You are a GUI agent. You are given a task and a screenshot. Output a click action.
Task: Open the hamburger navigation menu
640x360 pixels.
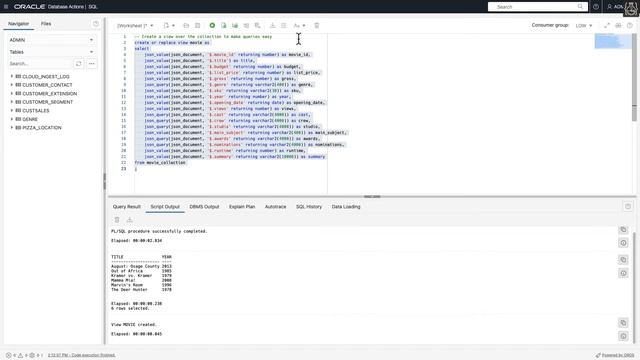pos(6,7)
